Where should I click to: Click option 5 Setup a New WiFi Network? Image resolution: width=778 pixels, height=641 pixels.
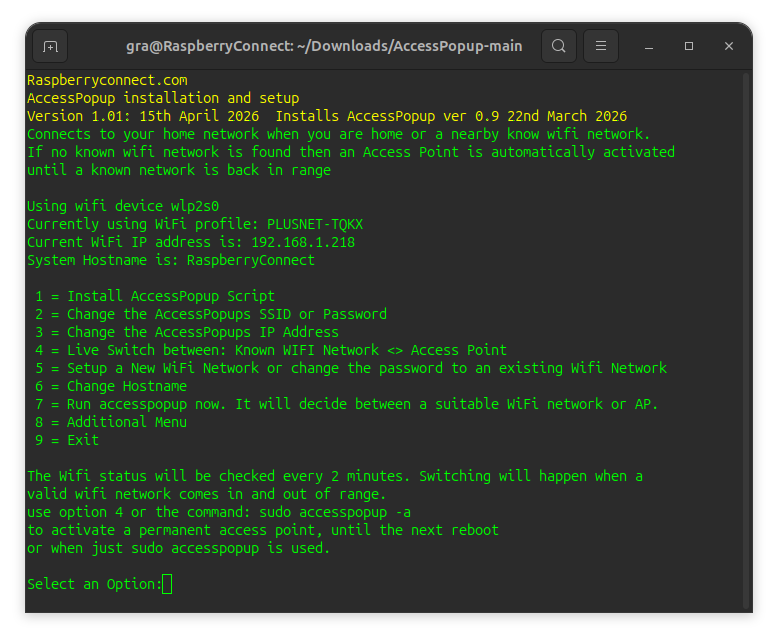[x=351, y=368]
